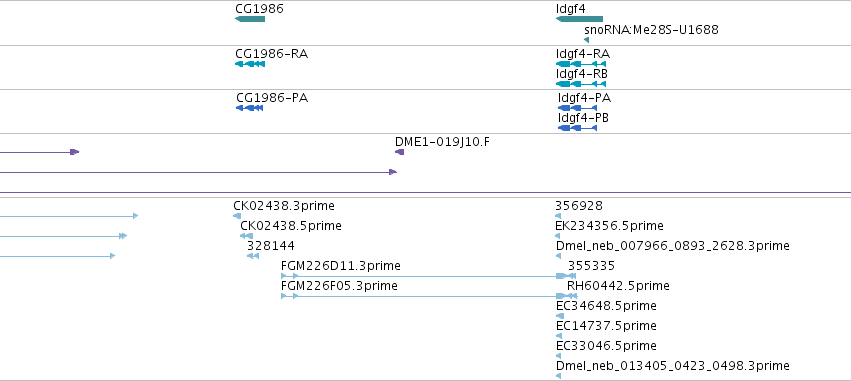Click the DME1-019J10.F purple feature marker

399,152
